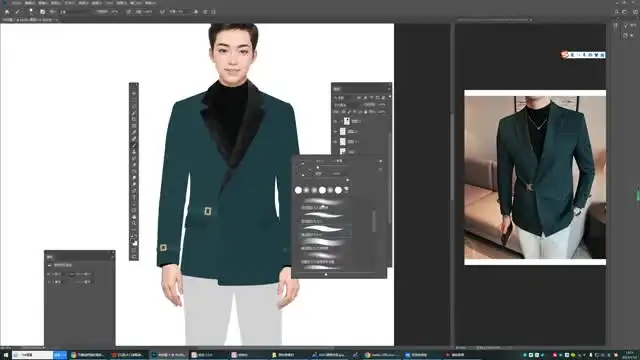Screen dimensions: 640x360
Task: Click the search icon at Photoshop's top right
Action: [x=617, y=12]
